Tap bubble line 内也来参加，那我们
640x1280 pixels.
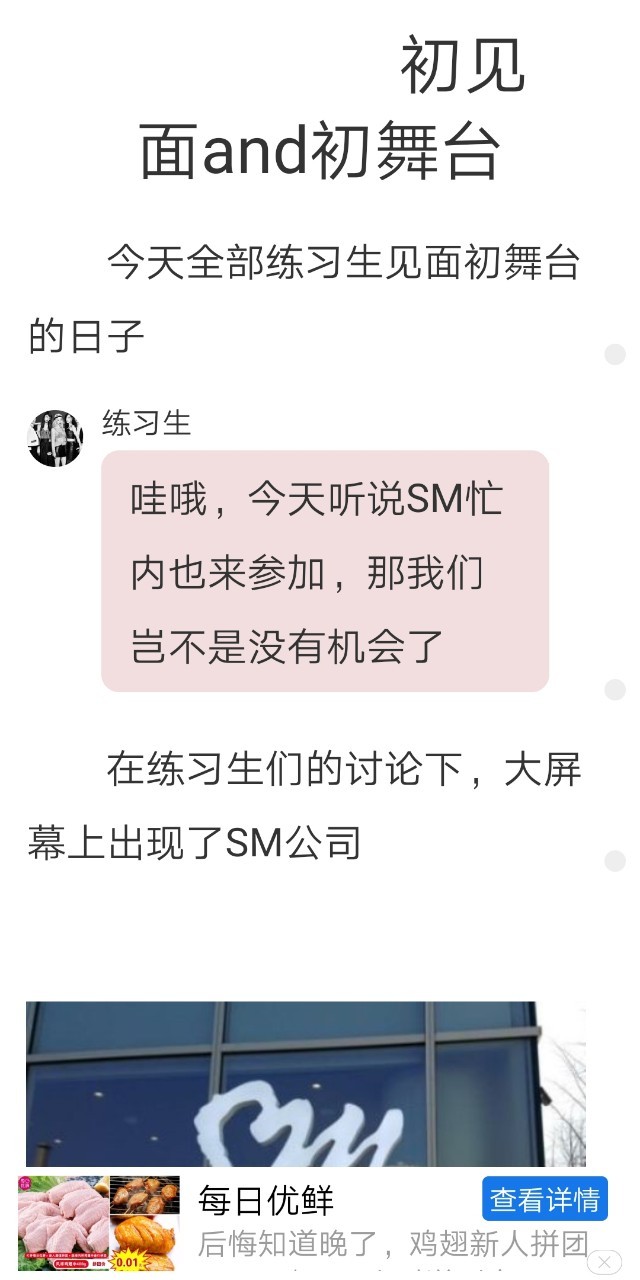tap(307, 574)
